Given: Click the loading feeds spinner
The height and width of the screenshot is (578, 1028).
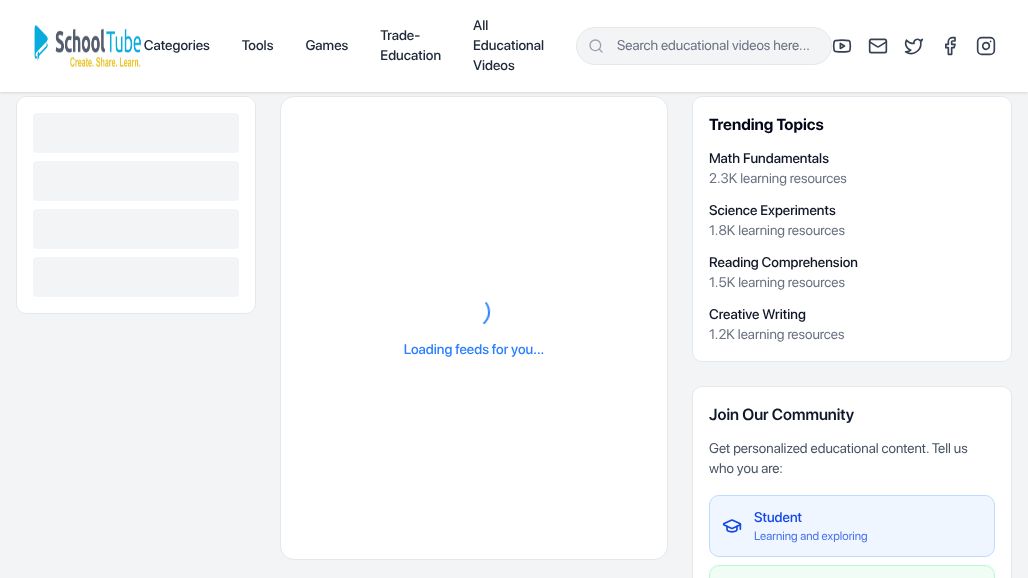Looking at the screenshot, I should click(x=484, y=313).
